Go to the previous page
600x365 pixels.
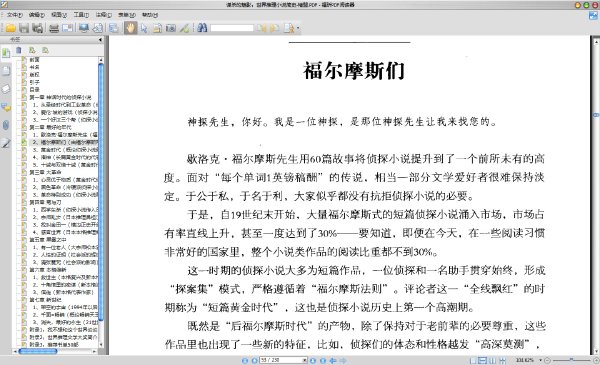point(254,360)
